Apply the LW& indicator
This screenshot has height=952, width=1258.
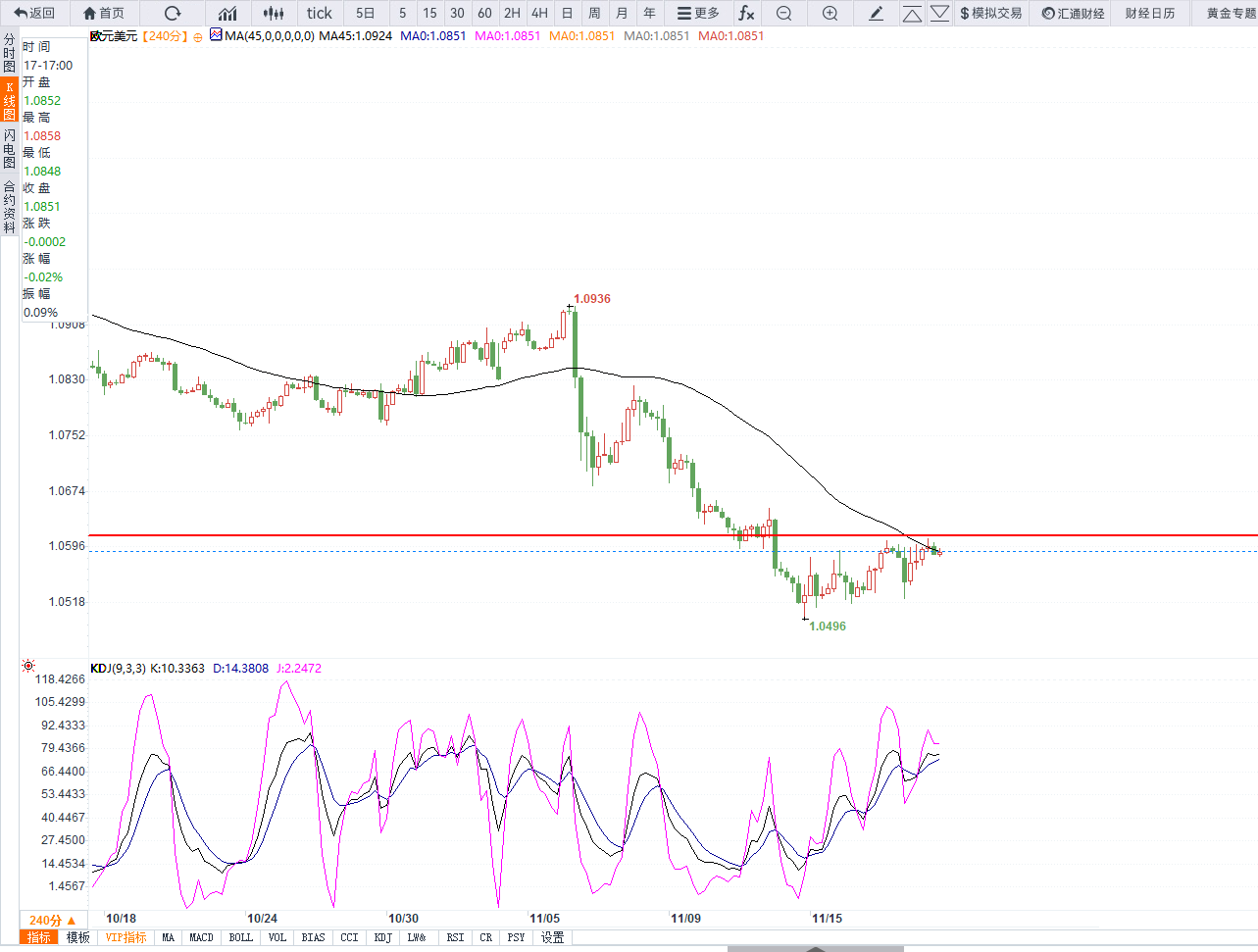[x=417, y=937]
